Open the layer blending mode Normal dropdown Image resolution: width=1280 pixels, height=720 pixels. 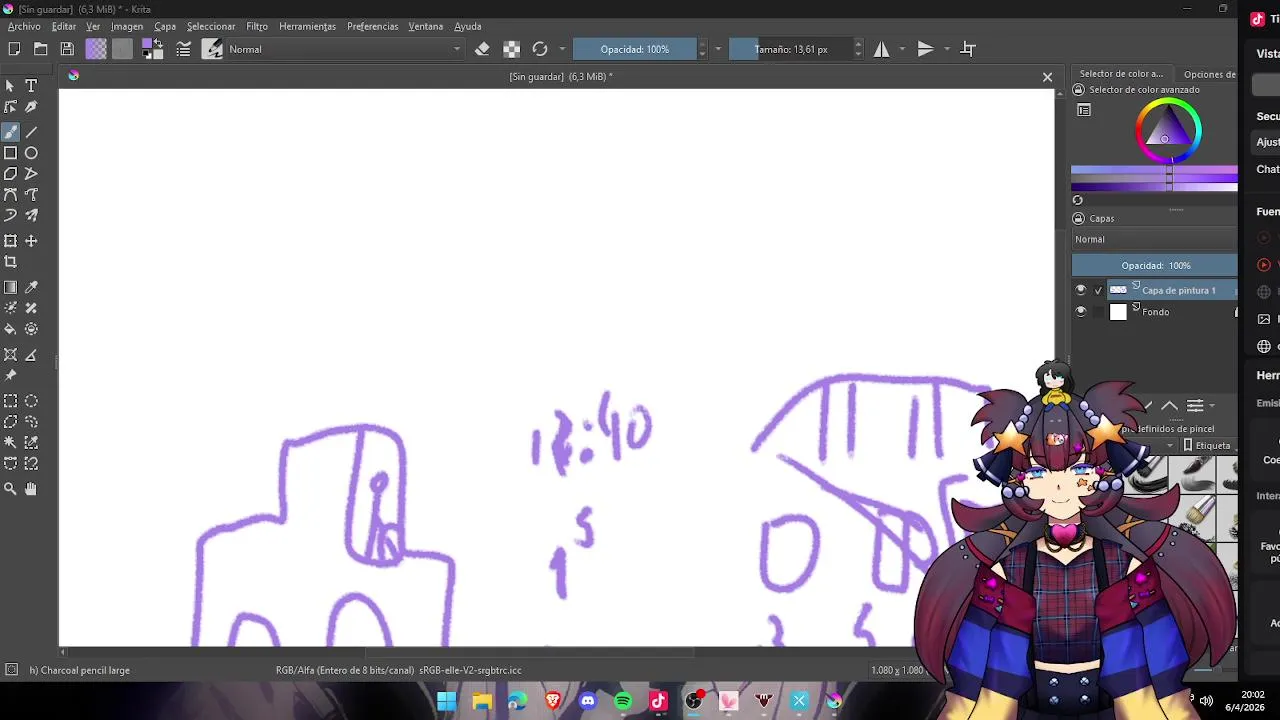(1154, 239)
